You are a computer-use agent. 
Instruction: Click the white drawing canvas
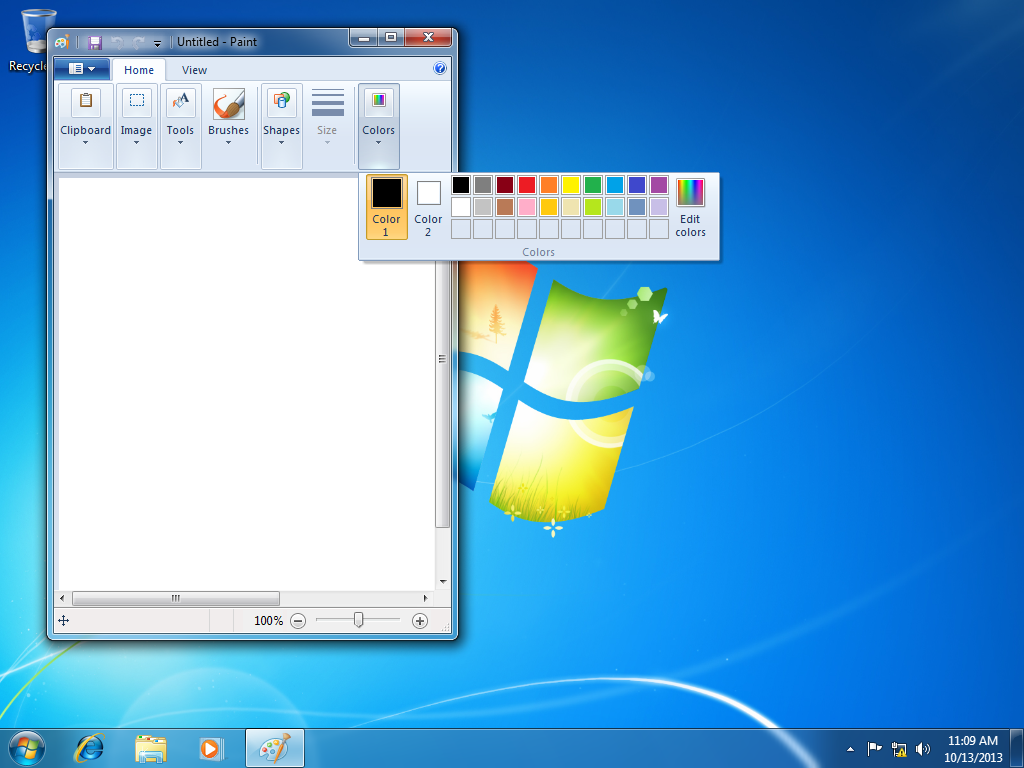tap(247, 383)
